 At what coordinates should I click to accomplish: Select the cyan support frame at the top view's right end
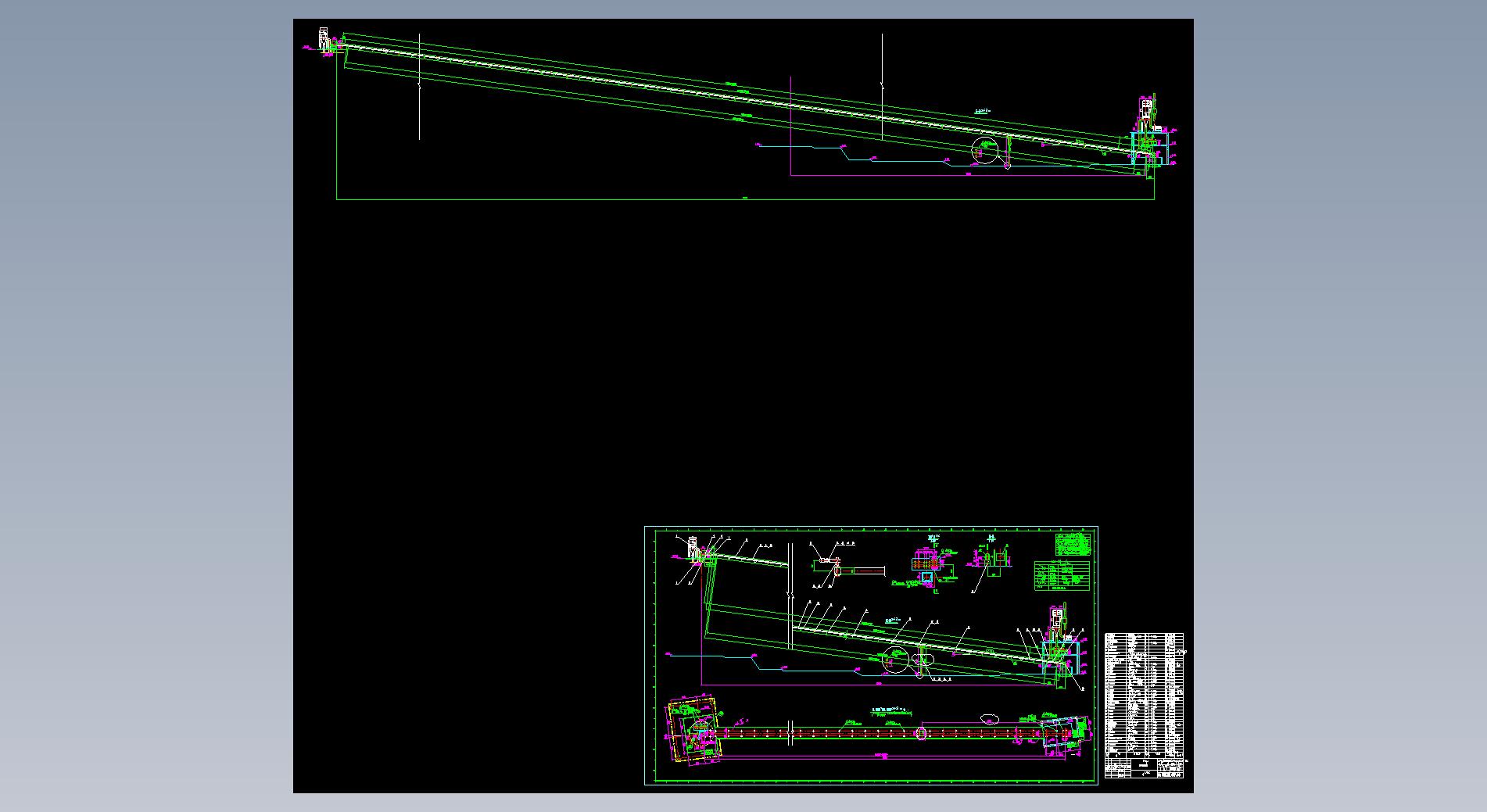1150,148
